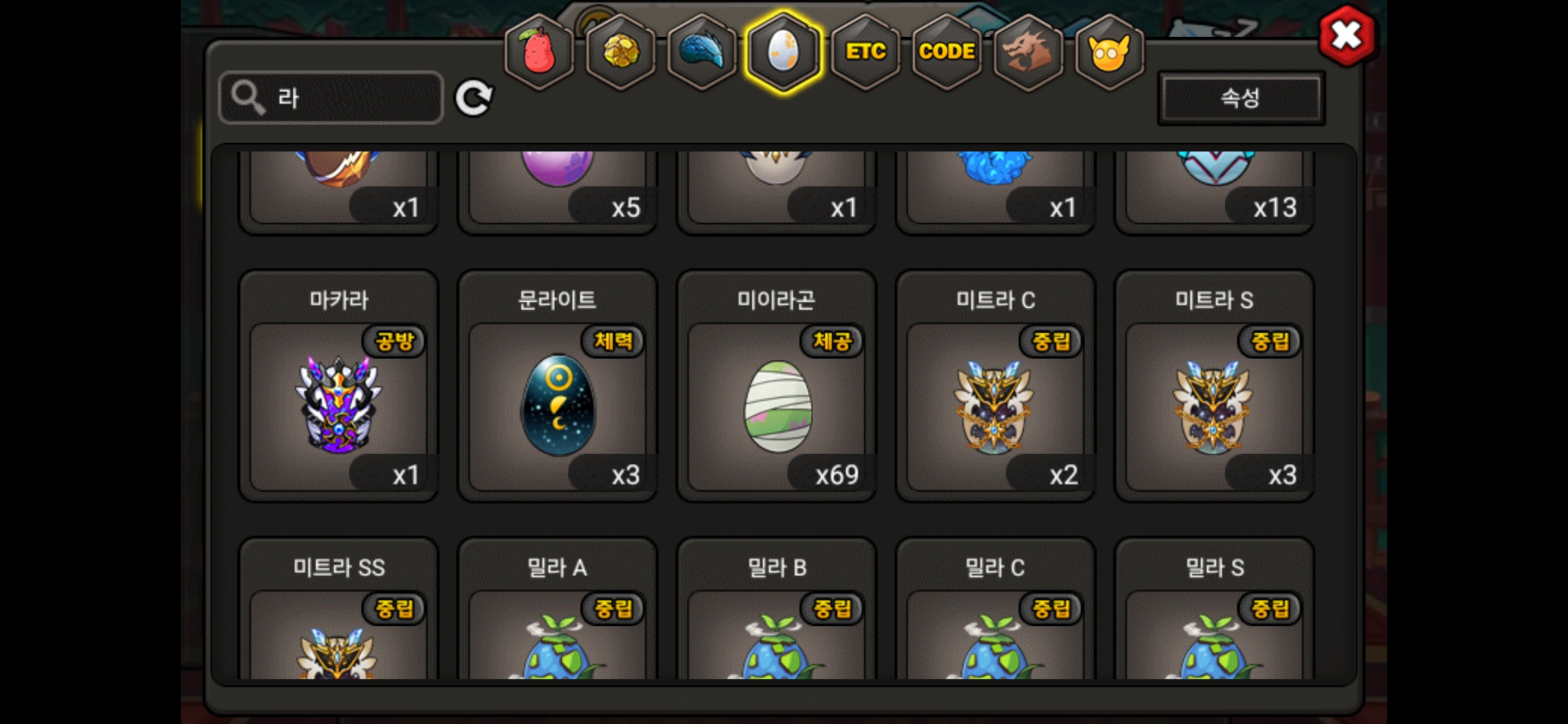Select the gold nugget category icon
1568x724 pixels.
[x=621, y=52]
